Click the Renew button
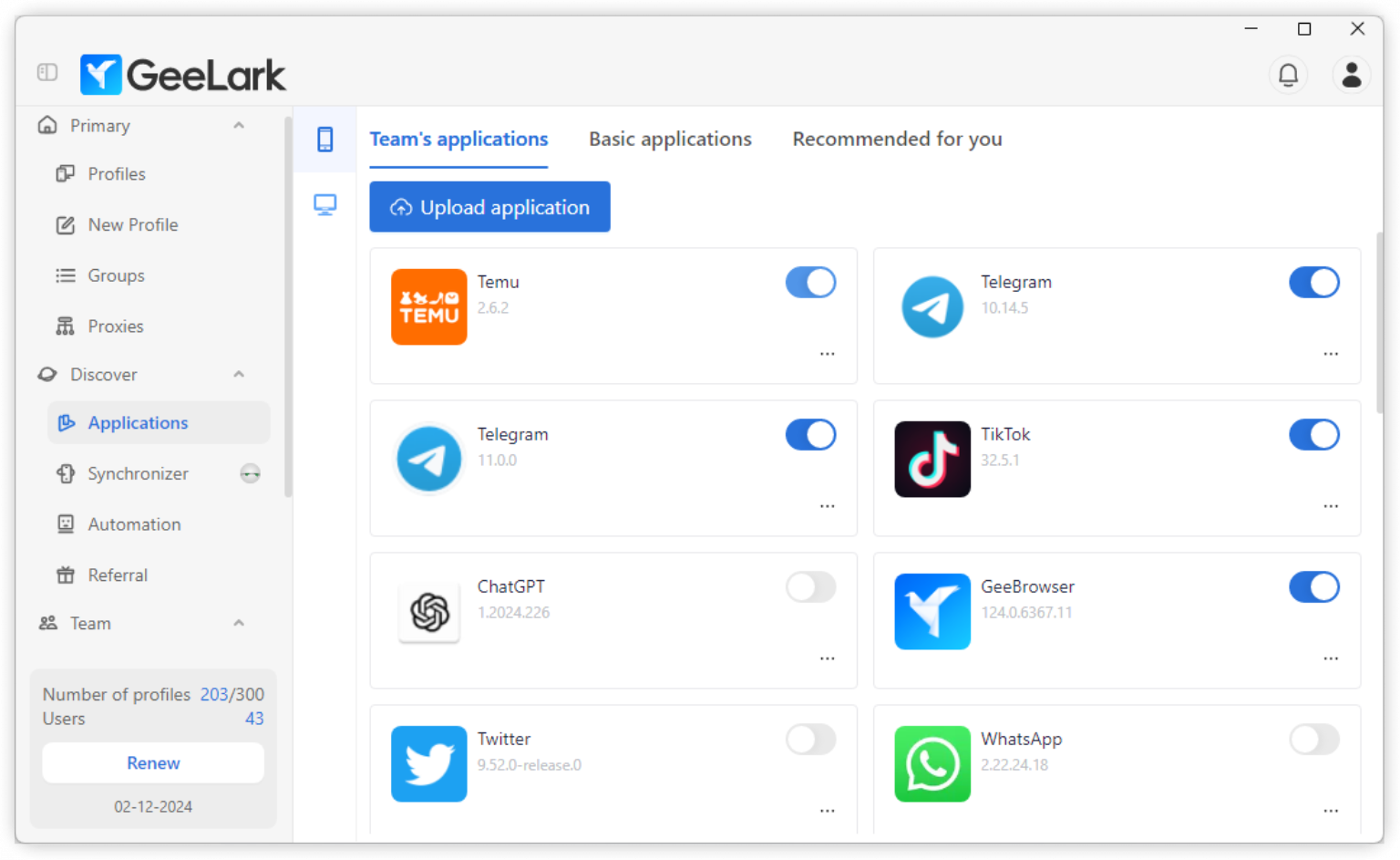This screenshot has width=1400, height=860. click(x=153, y=763)
